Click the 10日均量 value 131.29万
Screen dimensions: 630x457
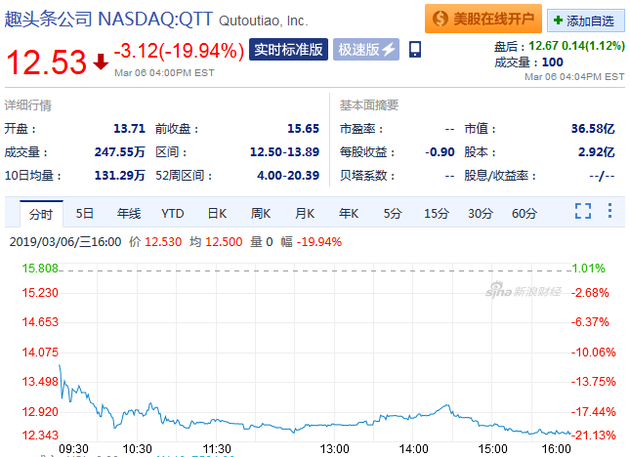(119, 176)
